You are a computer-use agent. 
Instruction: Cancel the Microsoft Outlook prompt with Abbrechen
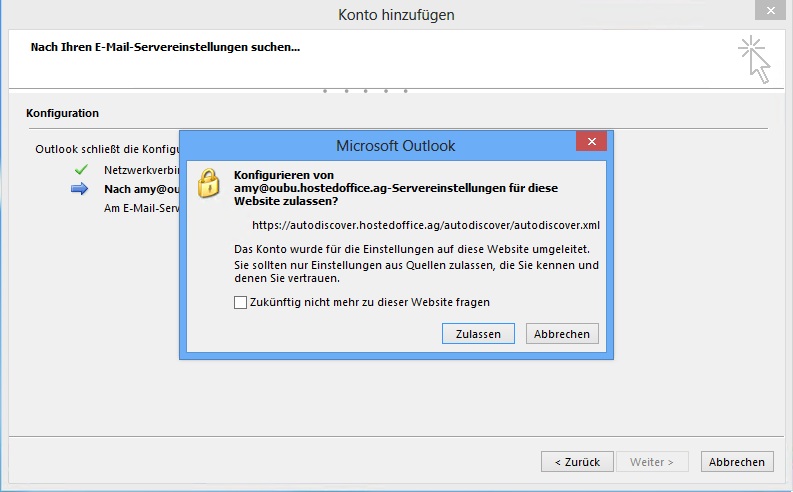pyautogui.click(x=562, y=334)
